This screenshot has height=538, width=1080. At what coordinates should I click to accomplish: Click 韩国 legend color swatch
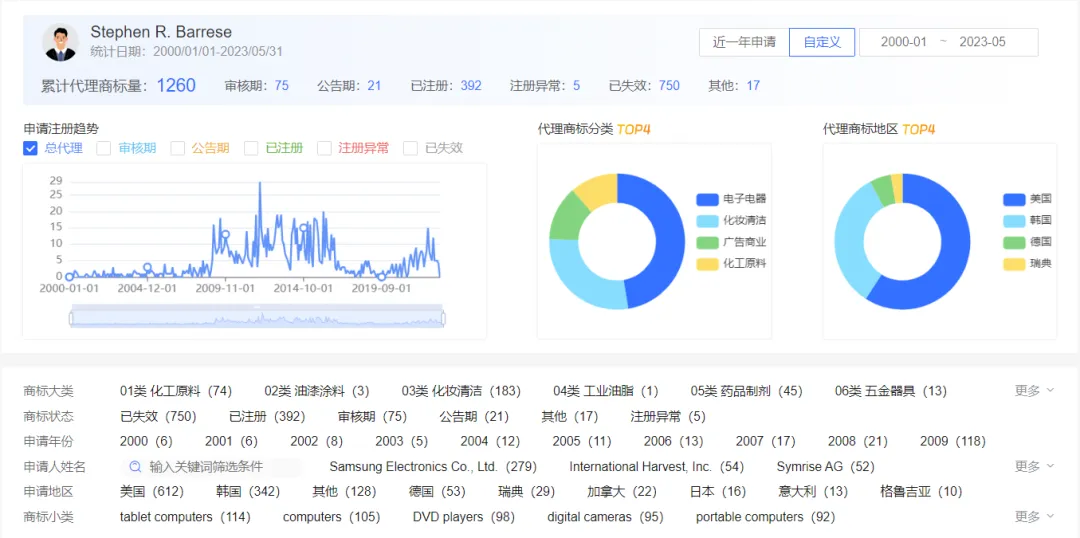click(x=1014, y=220)
